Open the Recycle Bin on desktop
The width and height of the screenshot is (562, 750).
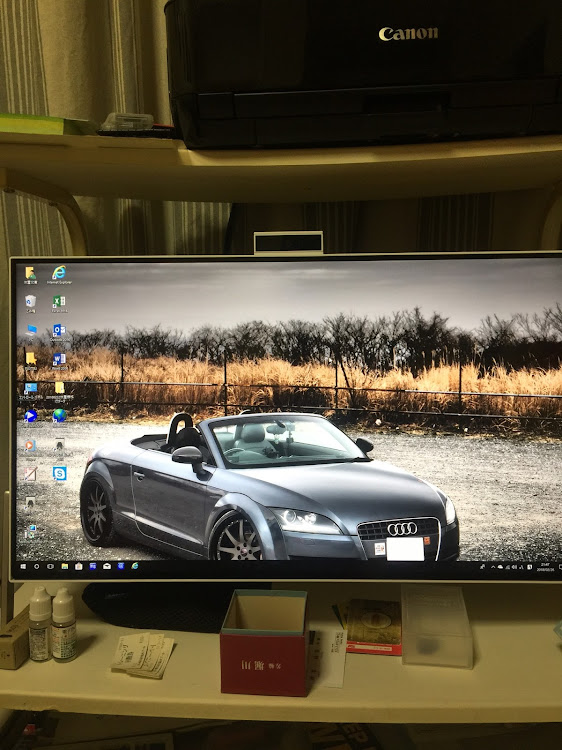[30, 304]
